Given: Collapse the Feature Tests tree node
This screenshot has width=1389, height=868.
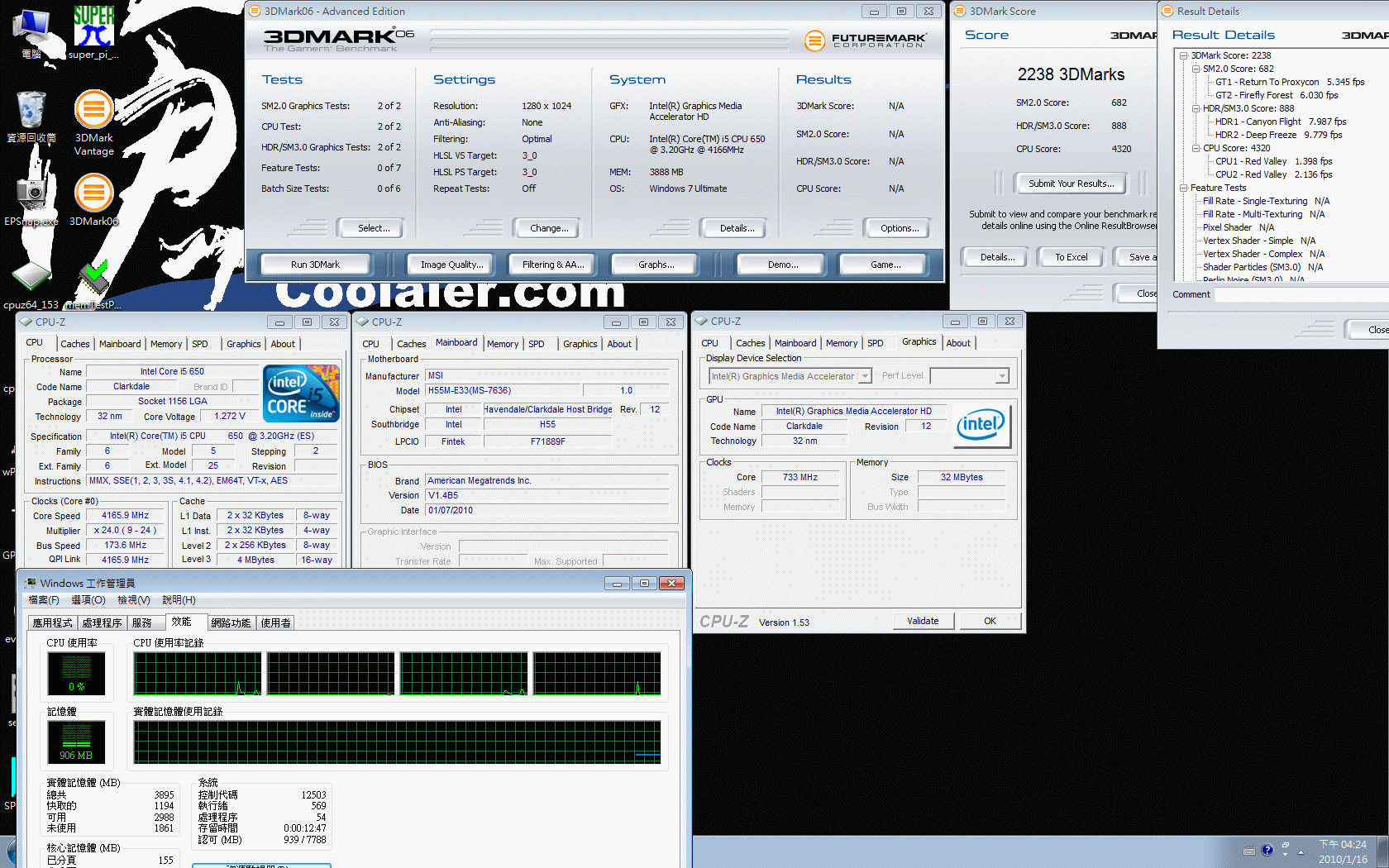Looking at the screenshot, I should click(1184, 188).
